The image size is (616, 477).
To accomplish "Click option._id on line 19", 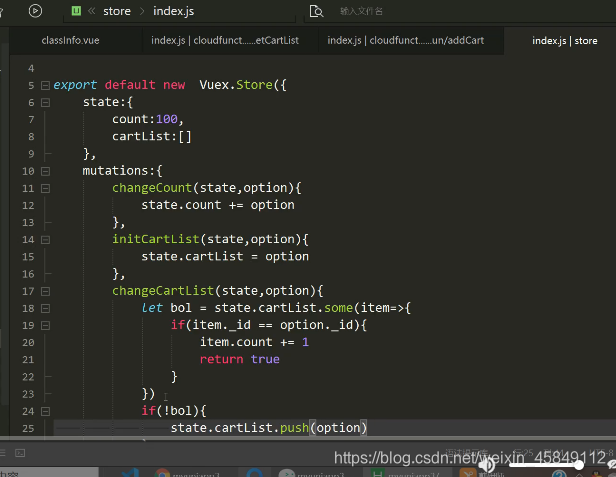I will tap(316, 325).
